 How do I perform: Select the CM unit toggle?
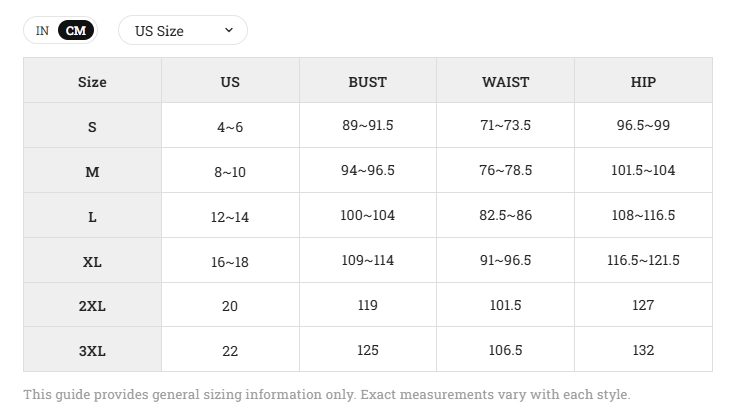pyautogui.click(x=76, y=31)
